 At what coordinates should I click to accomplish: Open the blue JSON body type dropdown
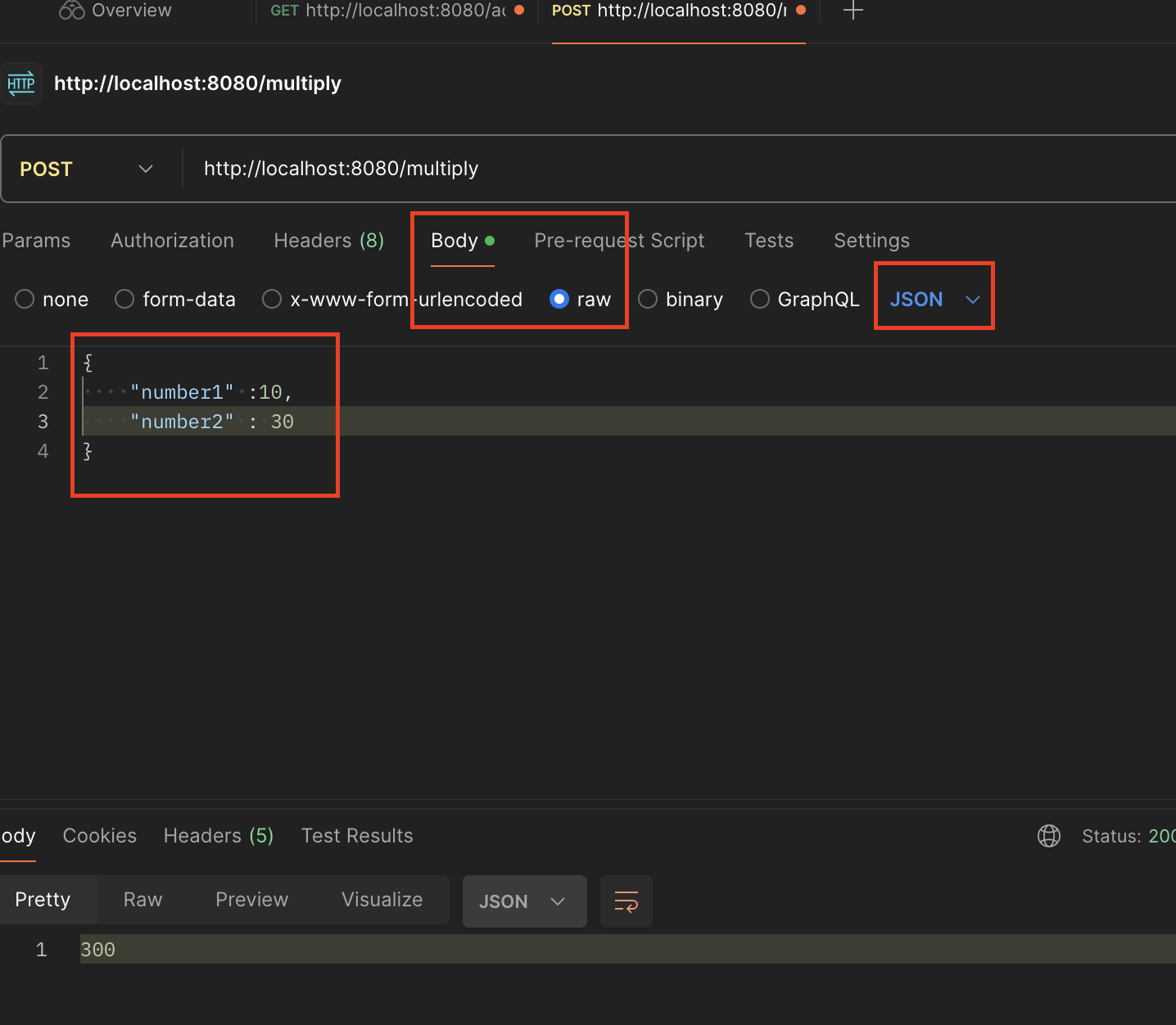[934, 300]
